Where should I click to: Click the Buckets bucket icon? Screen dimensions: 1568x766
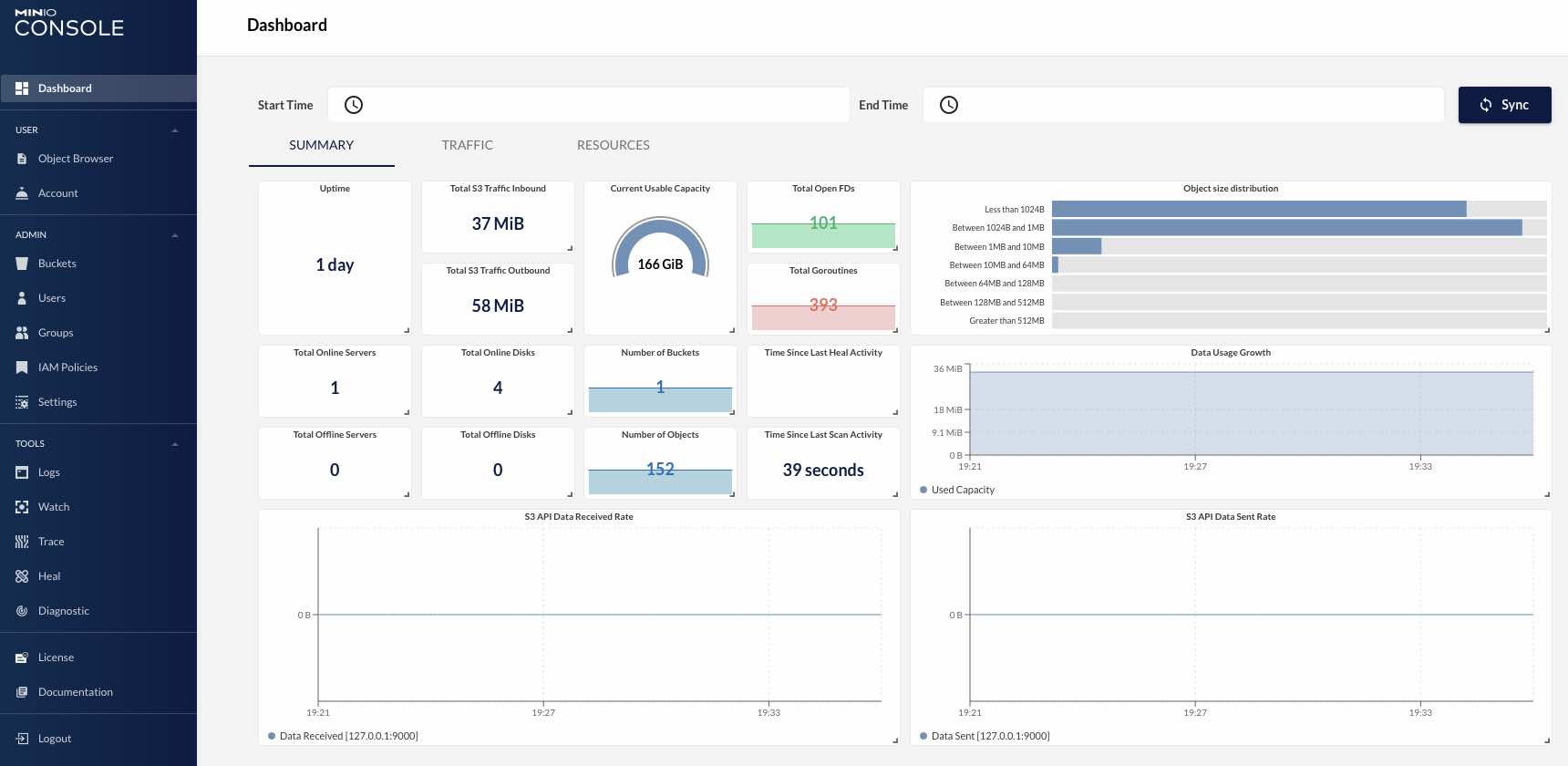point(22,264)
